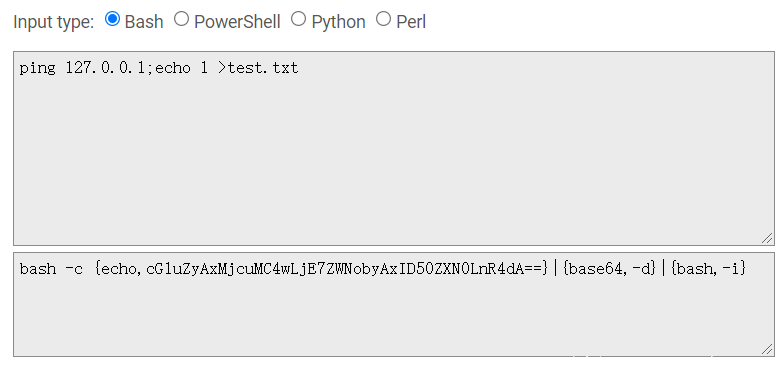The width and height of the screenshot is (783, 382).
Task: Click inside the ping command input textarea
Action: point(394,148)
